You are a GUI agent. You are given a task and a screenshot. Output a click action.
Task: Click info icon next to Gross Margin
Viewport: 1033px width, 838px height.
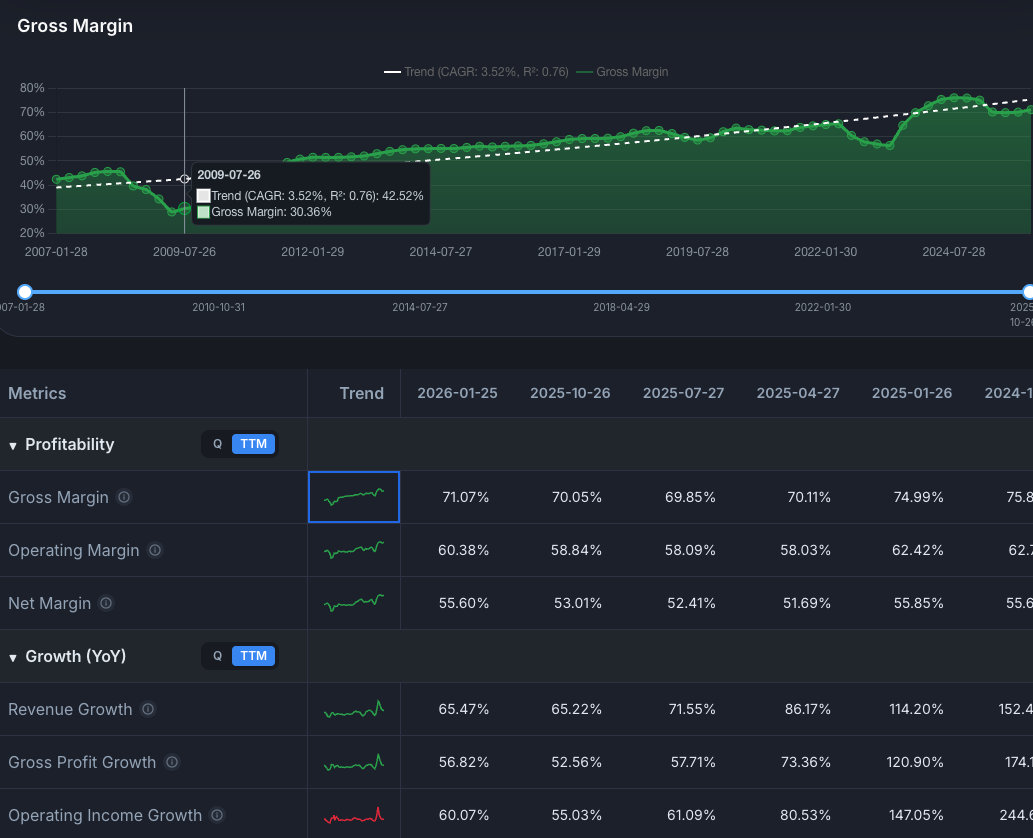(124, 497)
